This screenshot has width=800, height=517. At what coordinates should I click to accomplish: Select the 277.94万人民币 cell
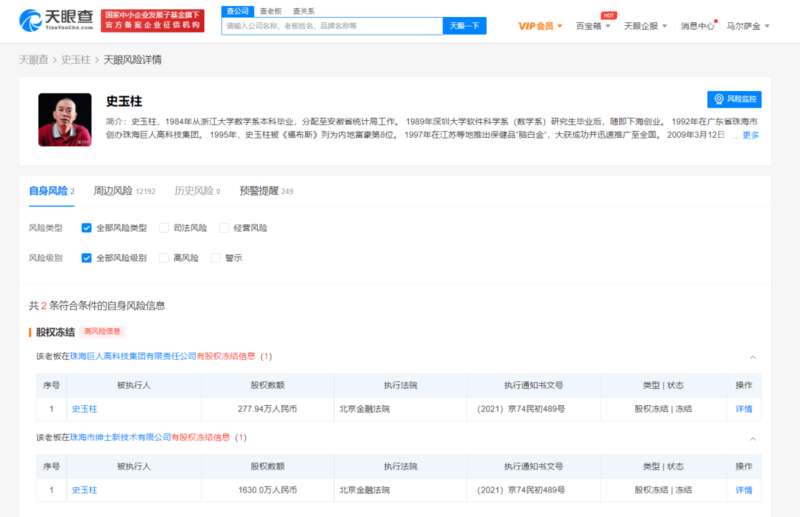click(x=267, y=409)
